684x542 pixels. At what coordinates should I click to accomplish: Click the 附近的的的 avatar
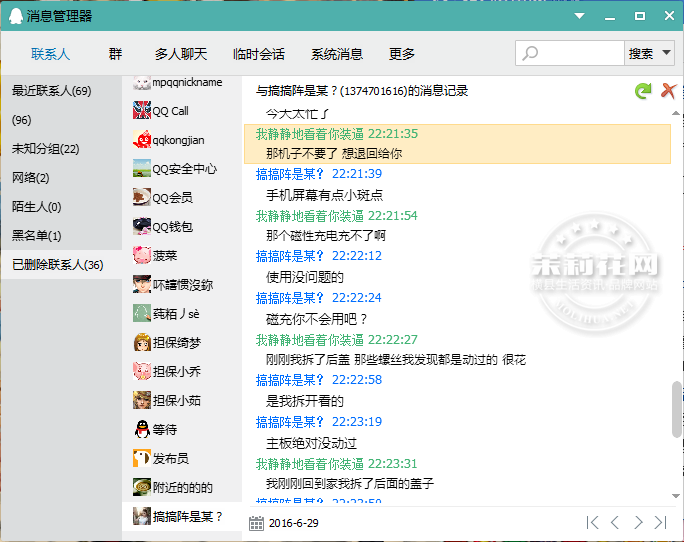(142, 487)
